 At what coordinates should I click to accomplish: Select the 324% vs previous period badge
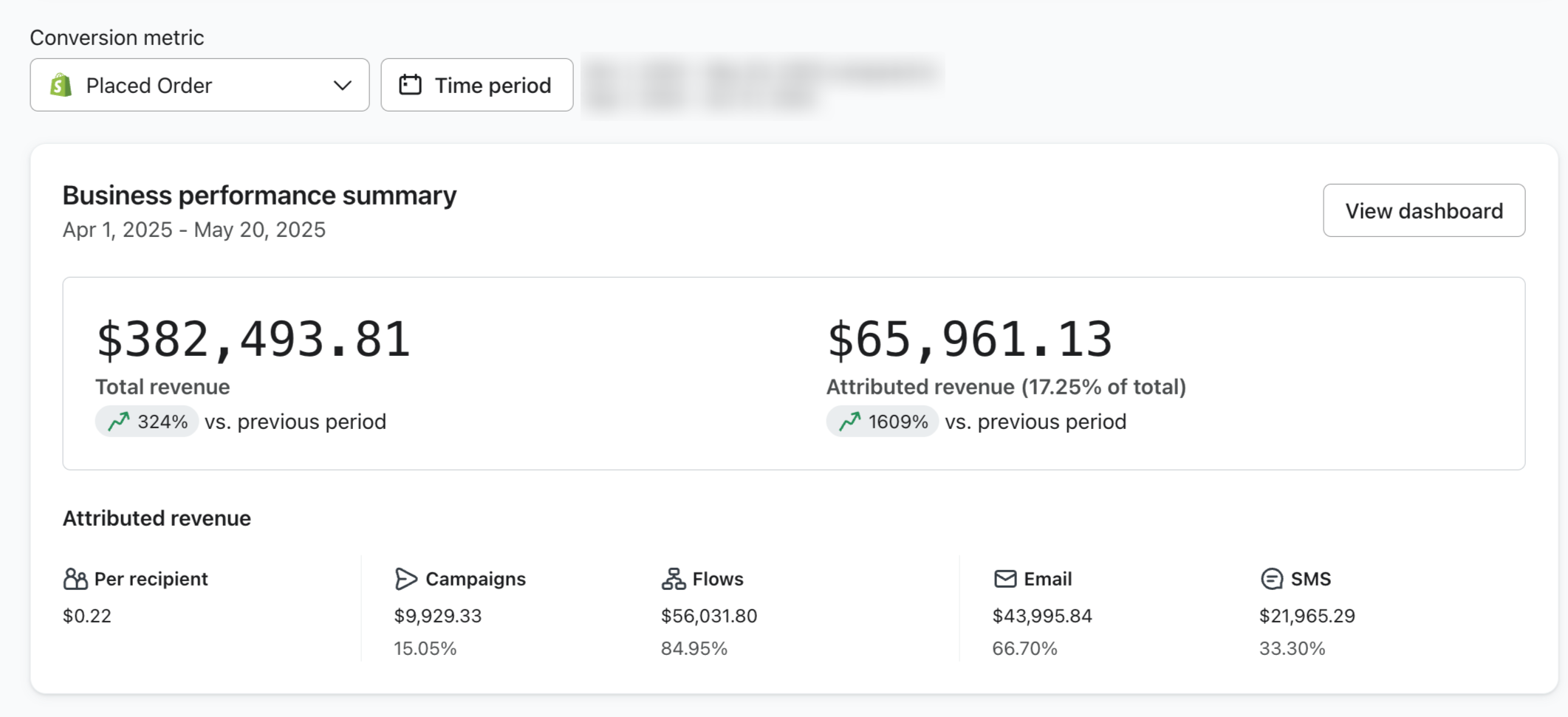tap(146, 421)
